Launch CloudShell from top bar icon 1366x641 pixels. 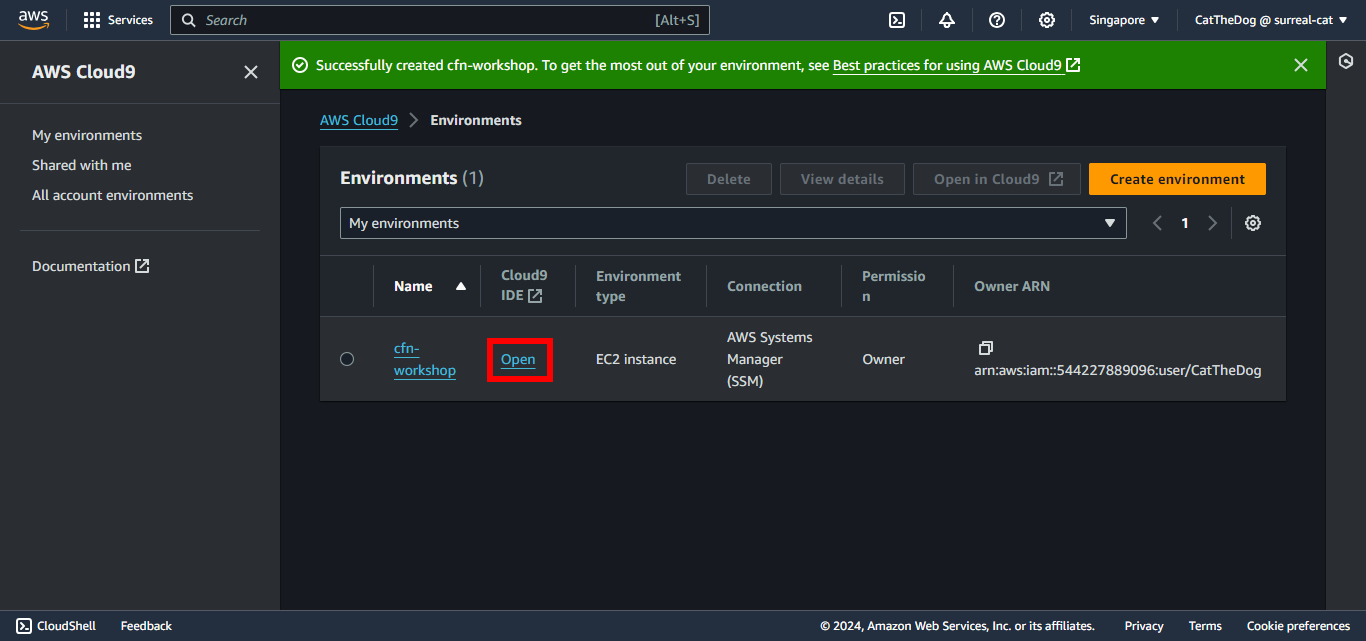(897, 20)
